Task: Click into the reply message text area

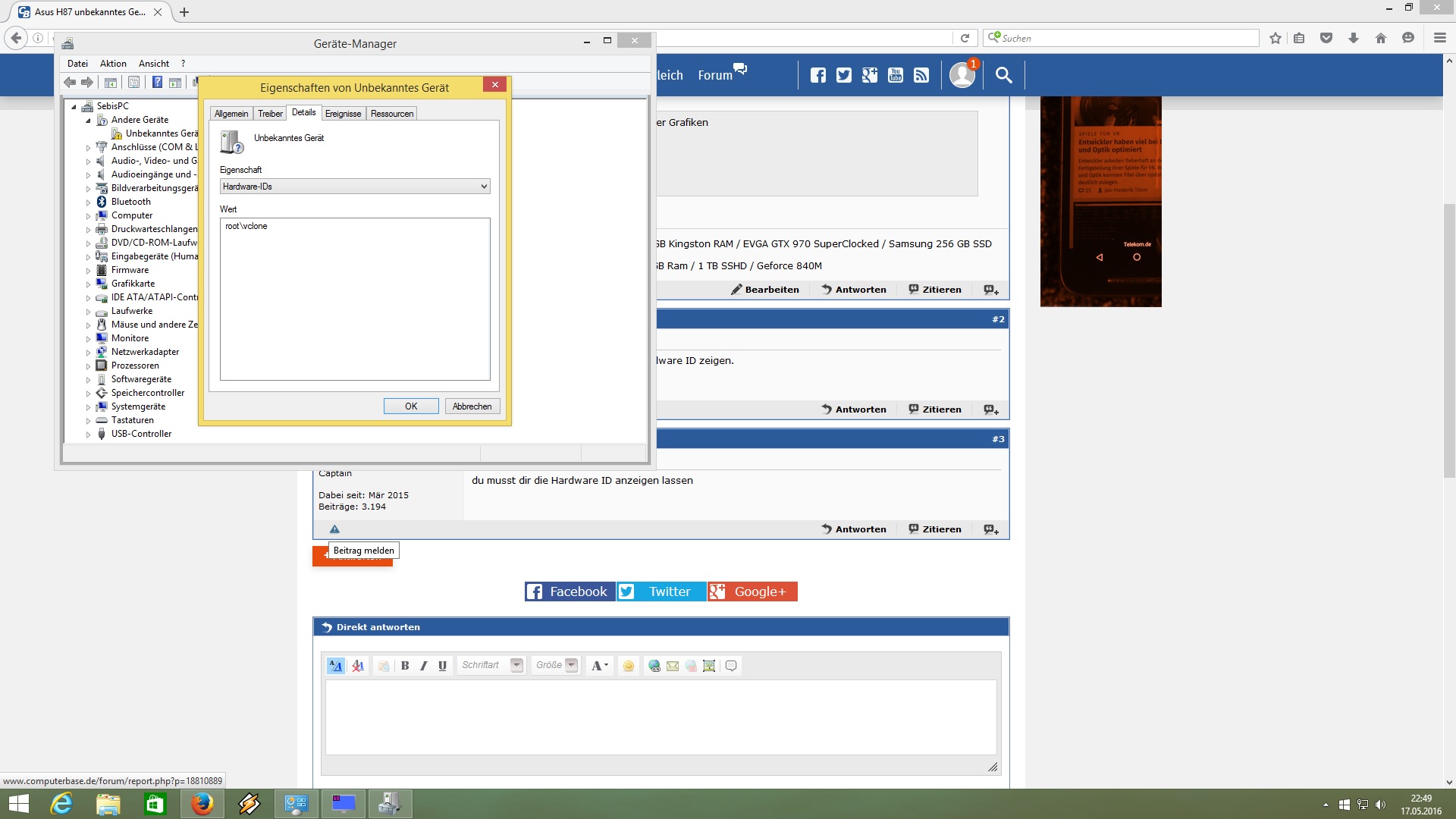Action: 660,717
